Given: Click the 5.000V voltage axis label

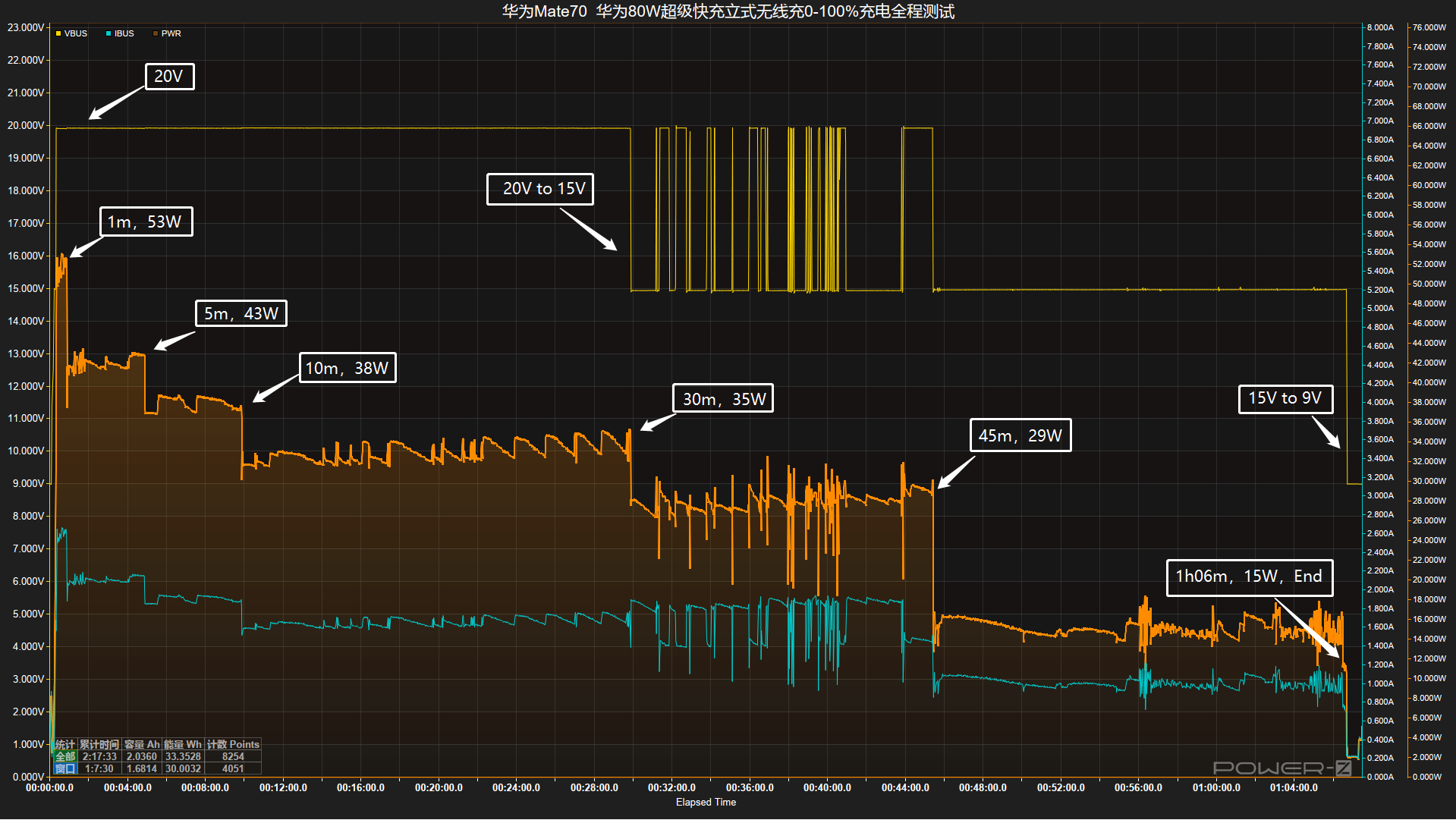Looking at the screenshot, I should coord(28,614).
